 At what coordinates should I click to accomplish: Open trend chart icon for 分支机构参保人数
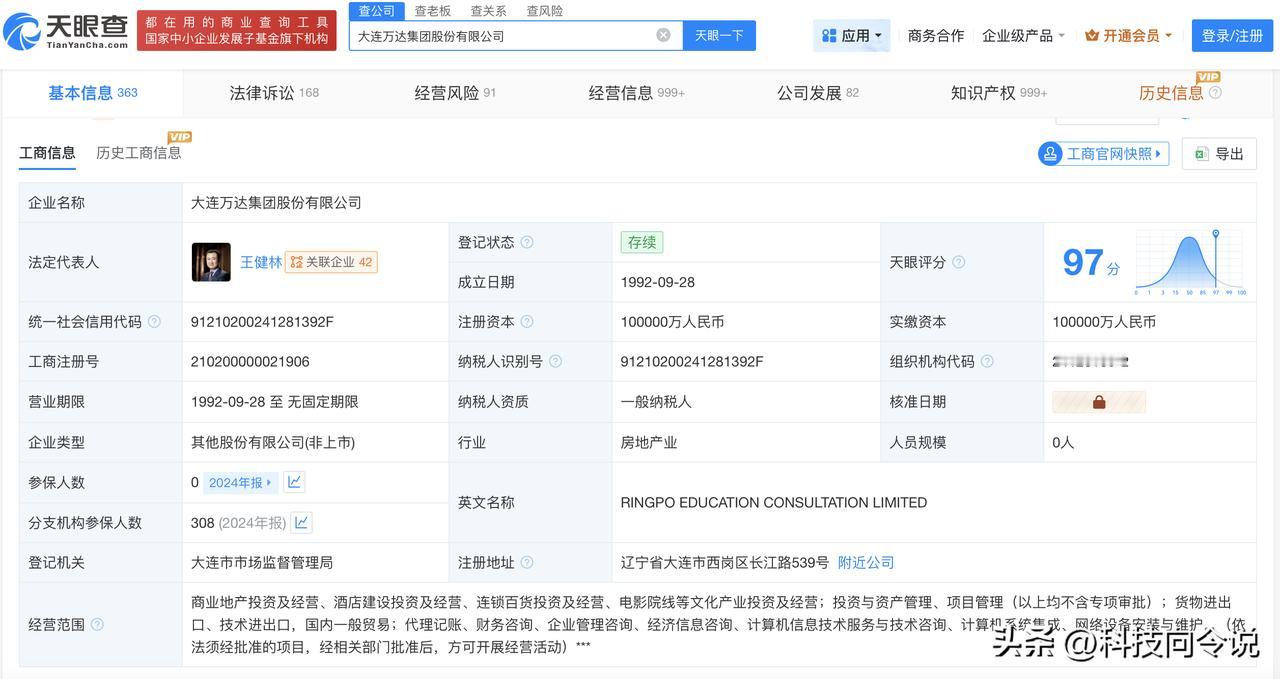coord(301,522)
